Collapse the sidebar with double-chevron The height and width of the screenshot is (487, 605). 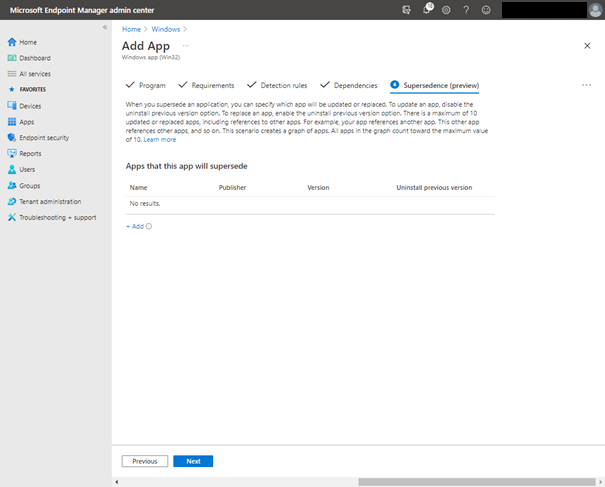(x=105, y=27)
